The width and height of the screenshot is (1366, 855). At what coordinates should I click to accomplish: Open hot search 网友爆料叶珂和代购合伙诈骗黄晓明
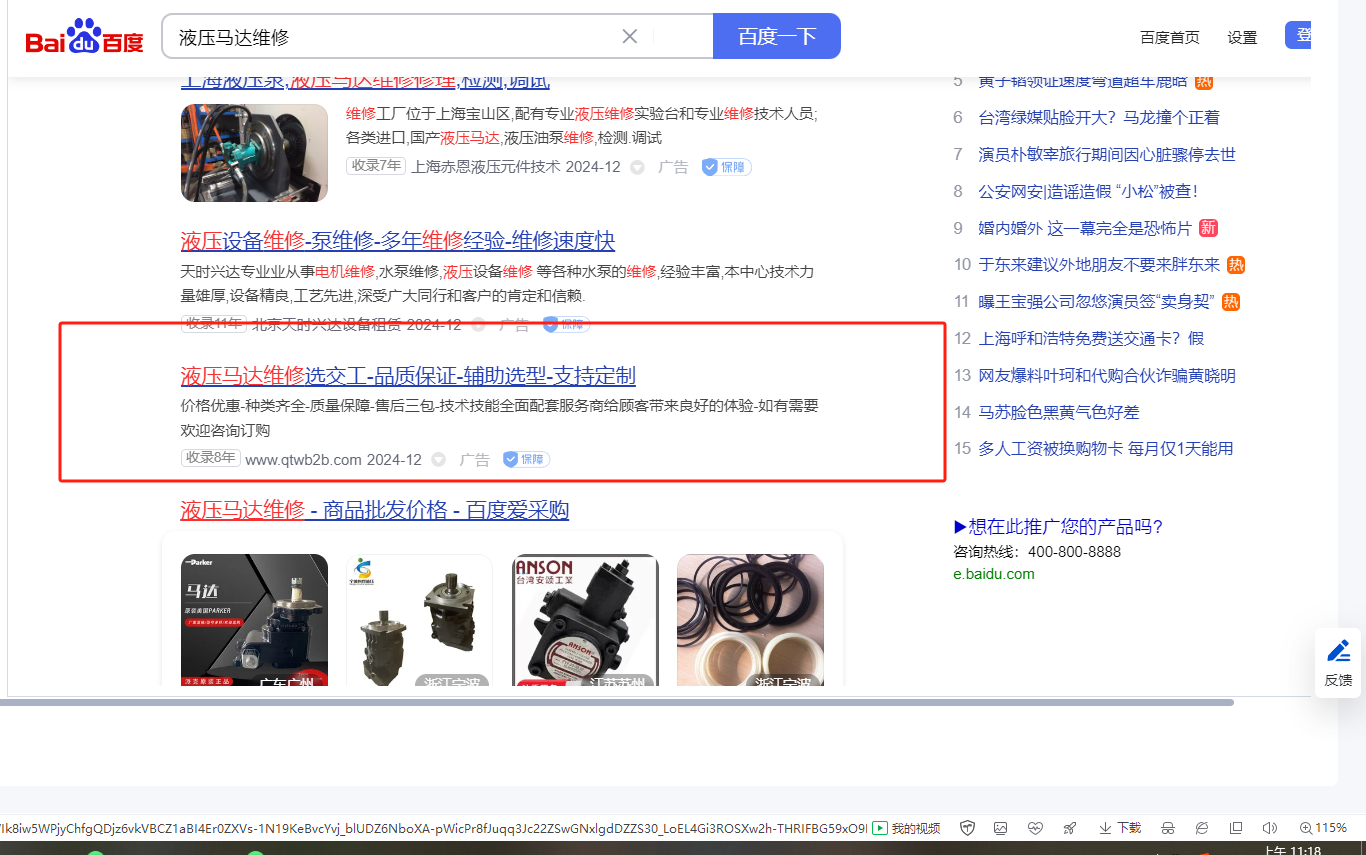[x=1107, y=376]
